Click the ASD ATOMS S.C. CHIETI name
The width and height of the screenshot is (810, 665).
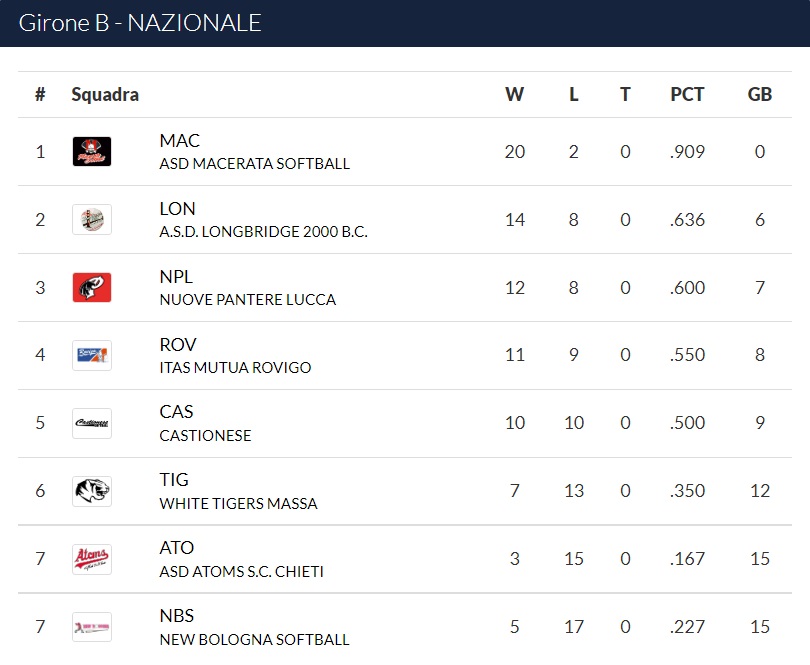(242, 571)
